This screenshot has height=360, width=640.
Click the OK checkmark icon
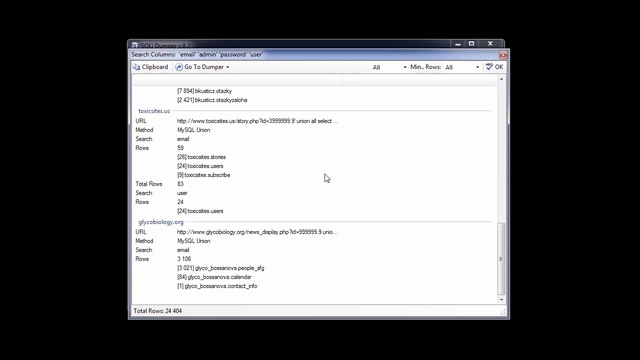point(489,67)
